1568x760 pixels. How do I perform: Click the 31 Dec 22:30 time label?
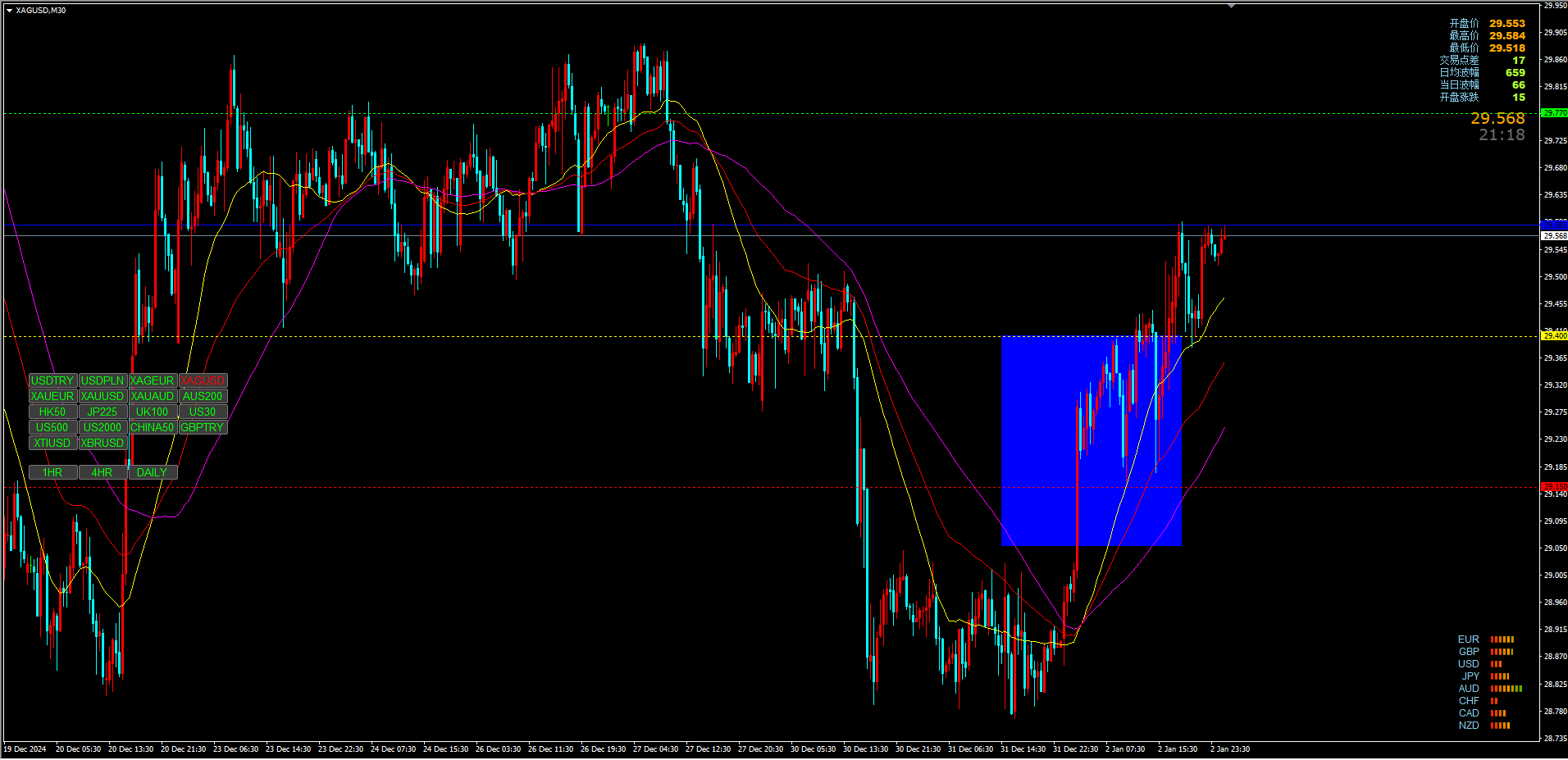pos(1076,749)
